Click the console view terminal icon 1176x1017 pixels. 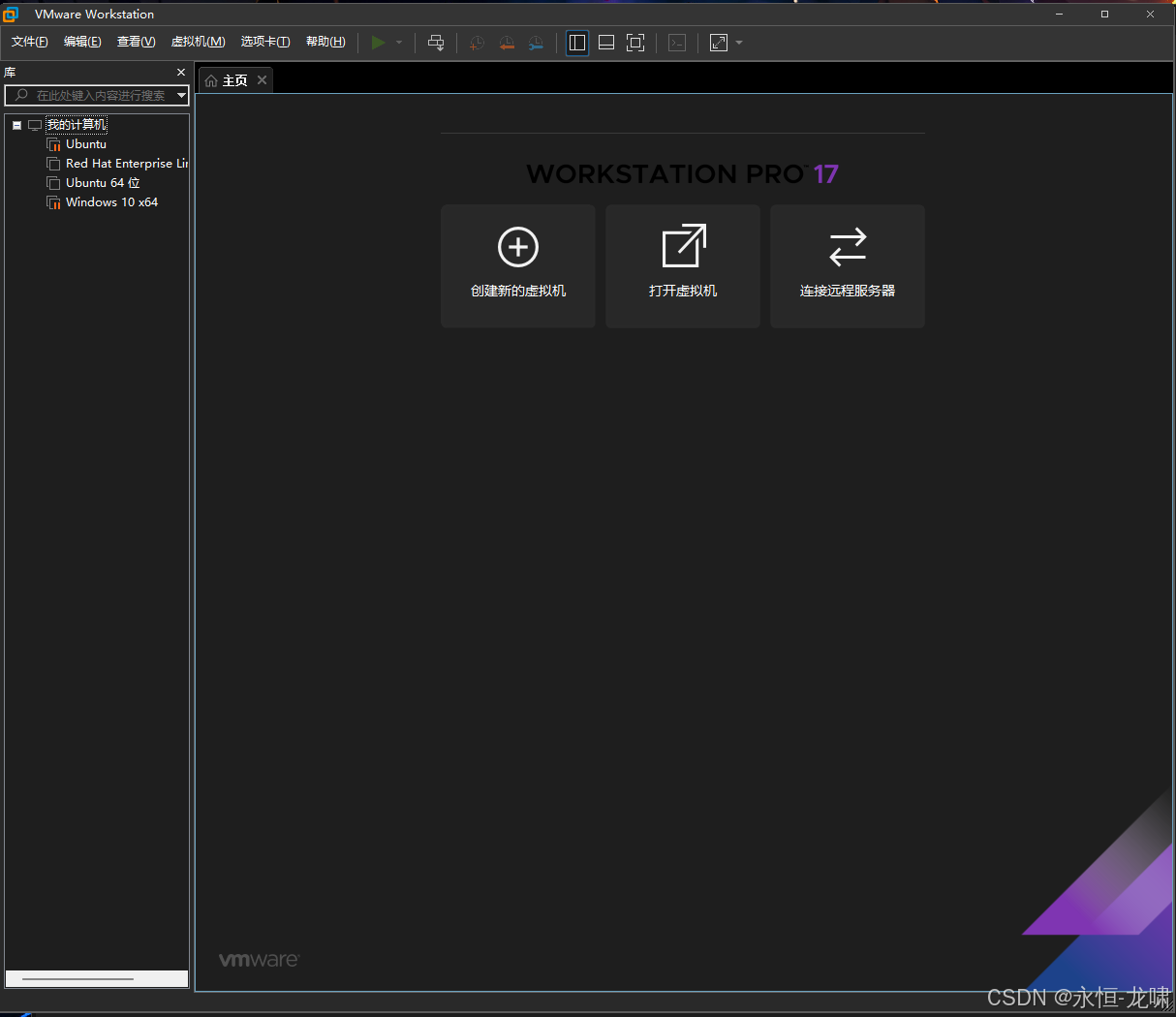pyautogui.click(x=677, y=43)
